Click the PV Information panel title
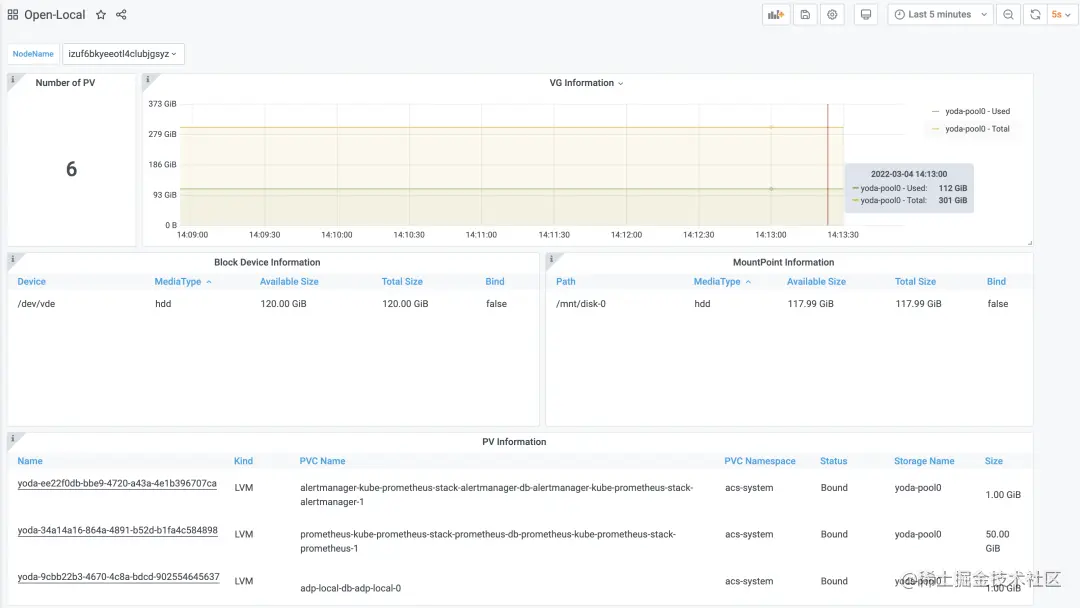This screenshot has width=1080, height=608. (514, 442)
